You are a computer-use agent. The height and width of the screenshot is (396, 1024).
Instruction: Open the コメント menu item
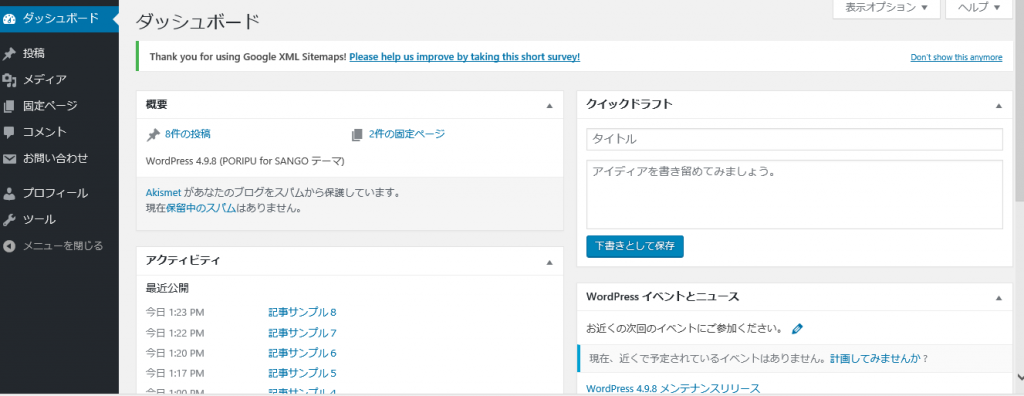59,132
